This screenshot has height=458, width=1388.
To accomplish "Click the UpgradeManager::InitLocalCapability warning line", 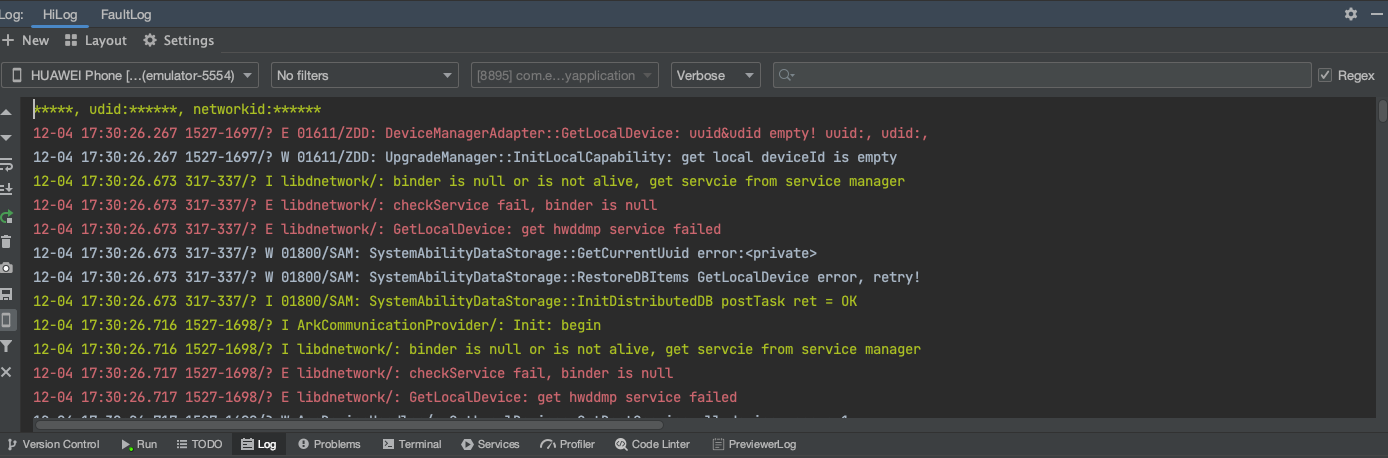I will 465,157.
